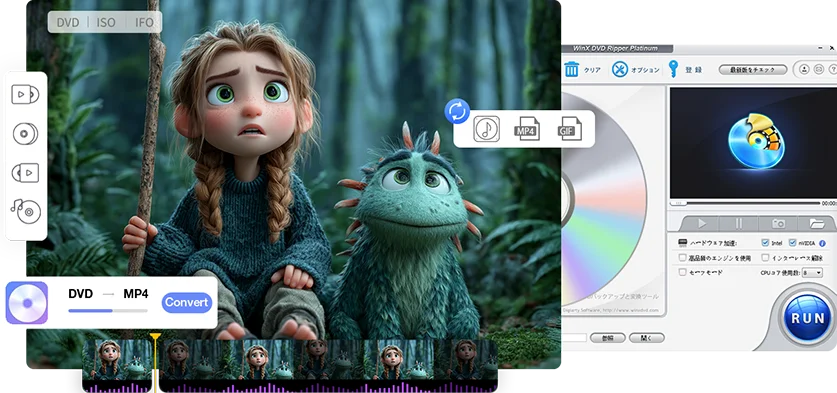This screenshot has height=393, width=837.
Task: Choose the music disc icon in left sidebar
Action: (x=25, y=211)
